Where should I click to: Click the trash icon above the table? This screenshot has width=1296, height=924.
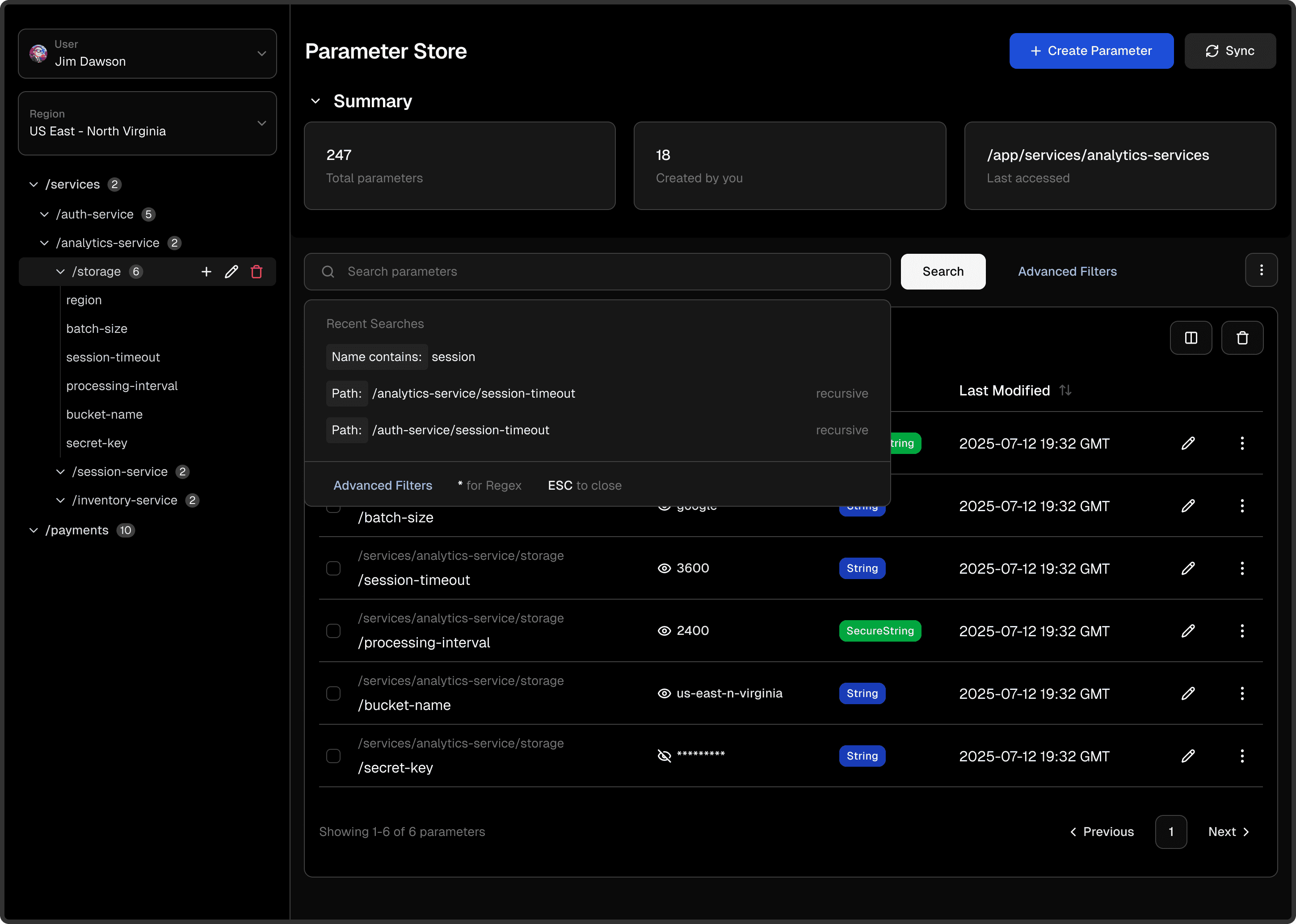point(1242,338)
